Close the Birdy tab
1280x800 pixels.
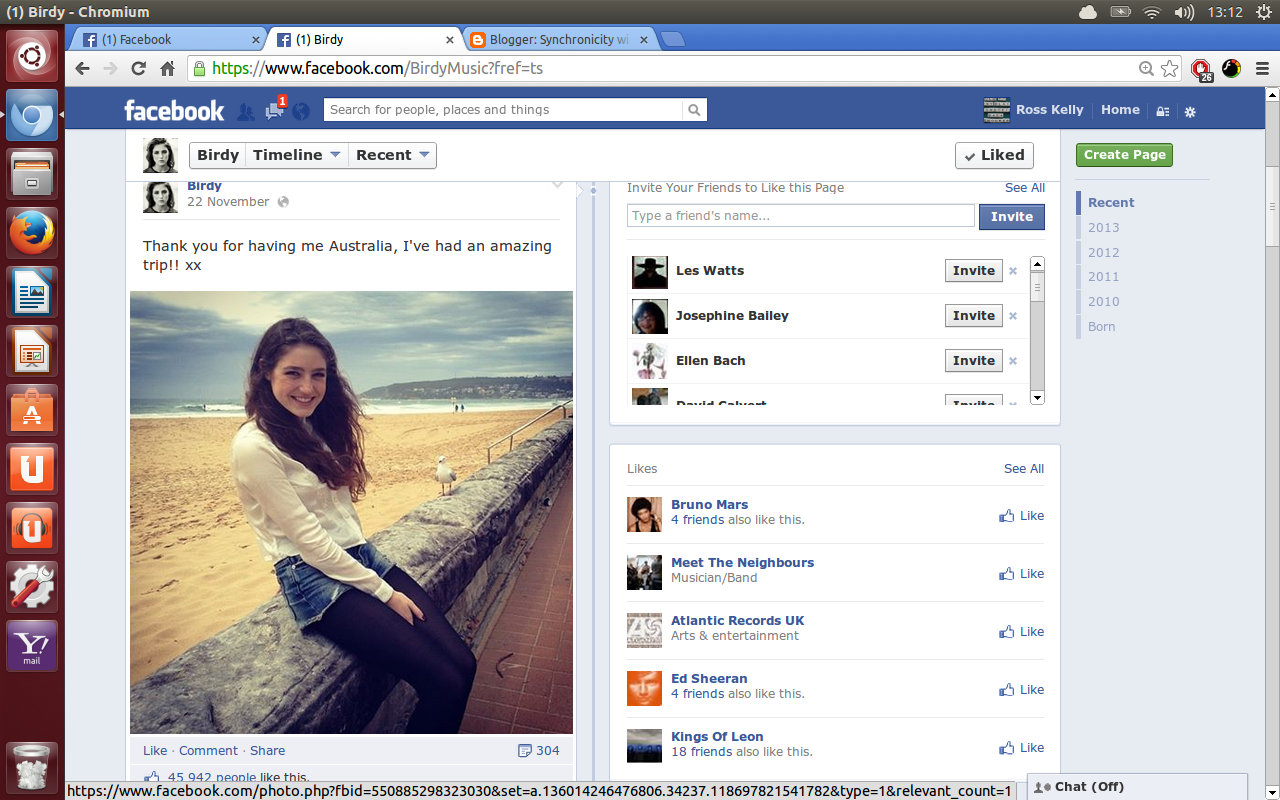(449, 40)
